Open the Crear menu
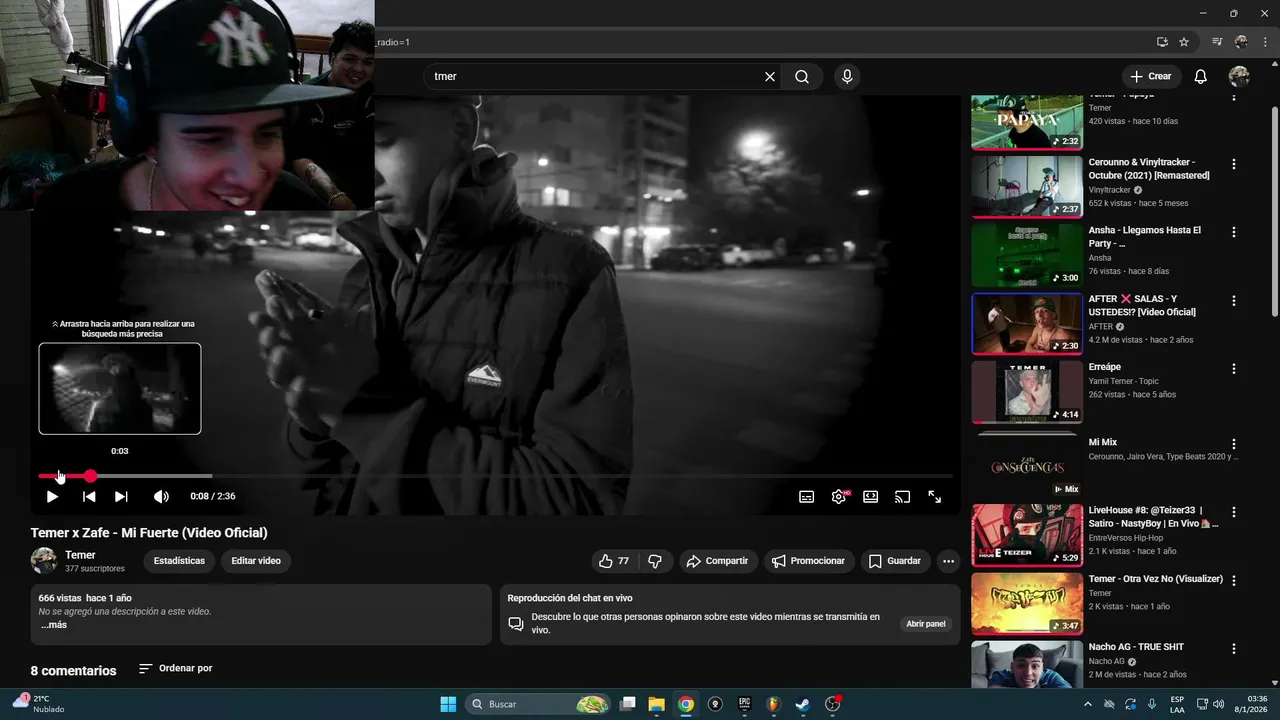This screenshot has height=720, width=1280. pyautogui.click(x=1151, y=77)
